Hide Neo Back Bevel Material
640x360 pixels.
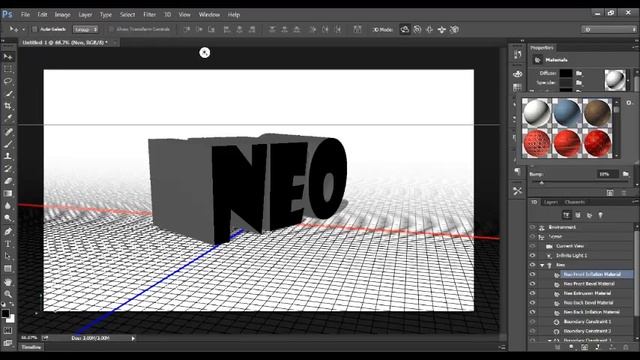coord(532,302)
